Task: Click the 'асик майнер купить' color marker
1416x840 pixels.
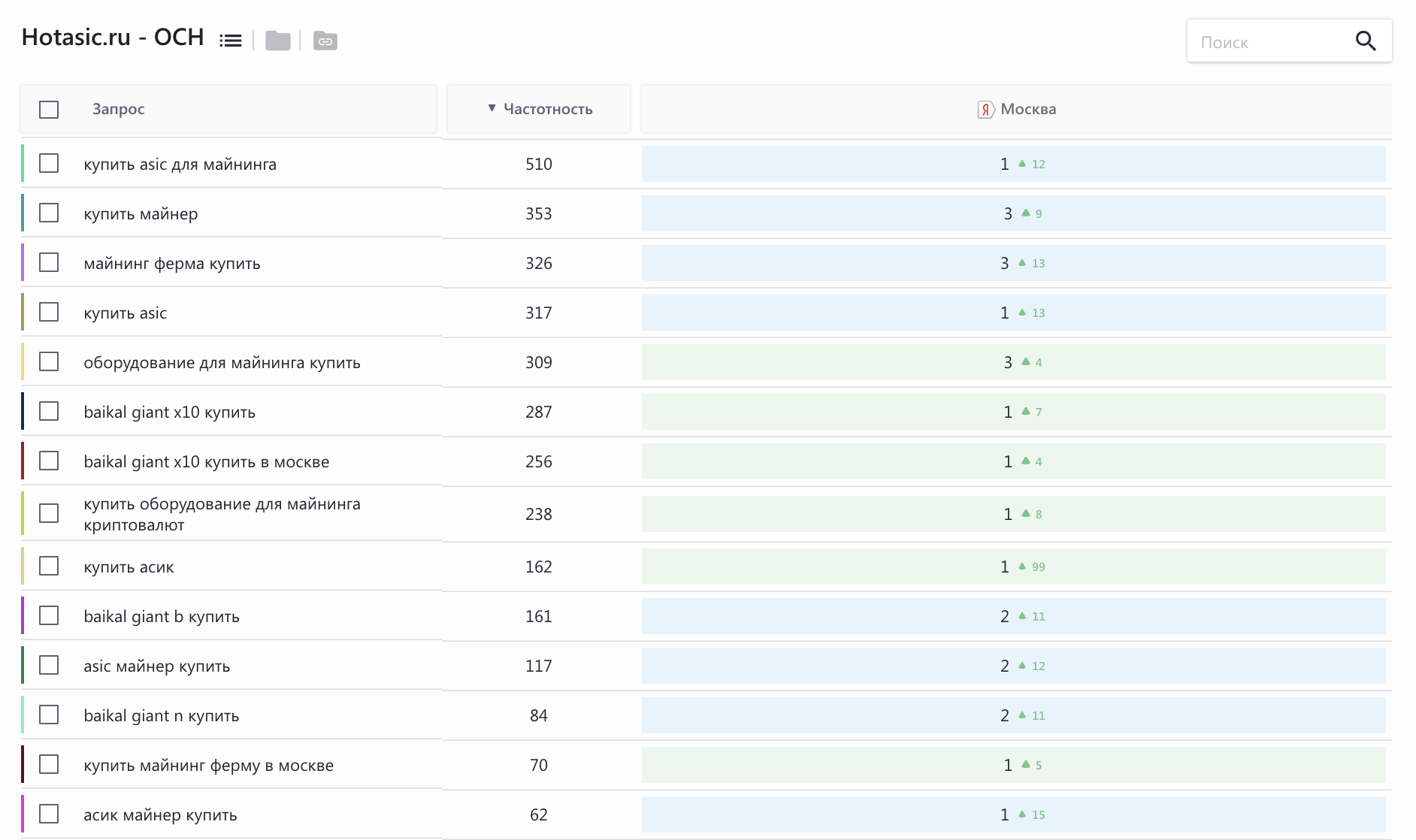Action: 23,814
